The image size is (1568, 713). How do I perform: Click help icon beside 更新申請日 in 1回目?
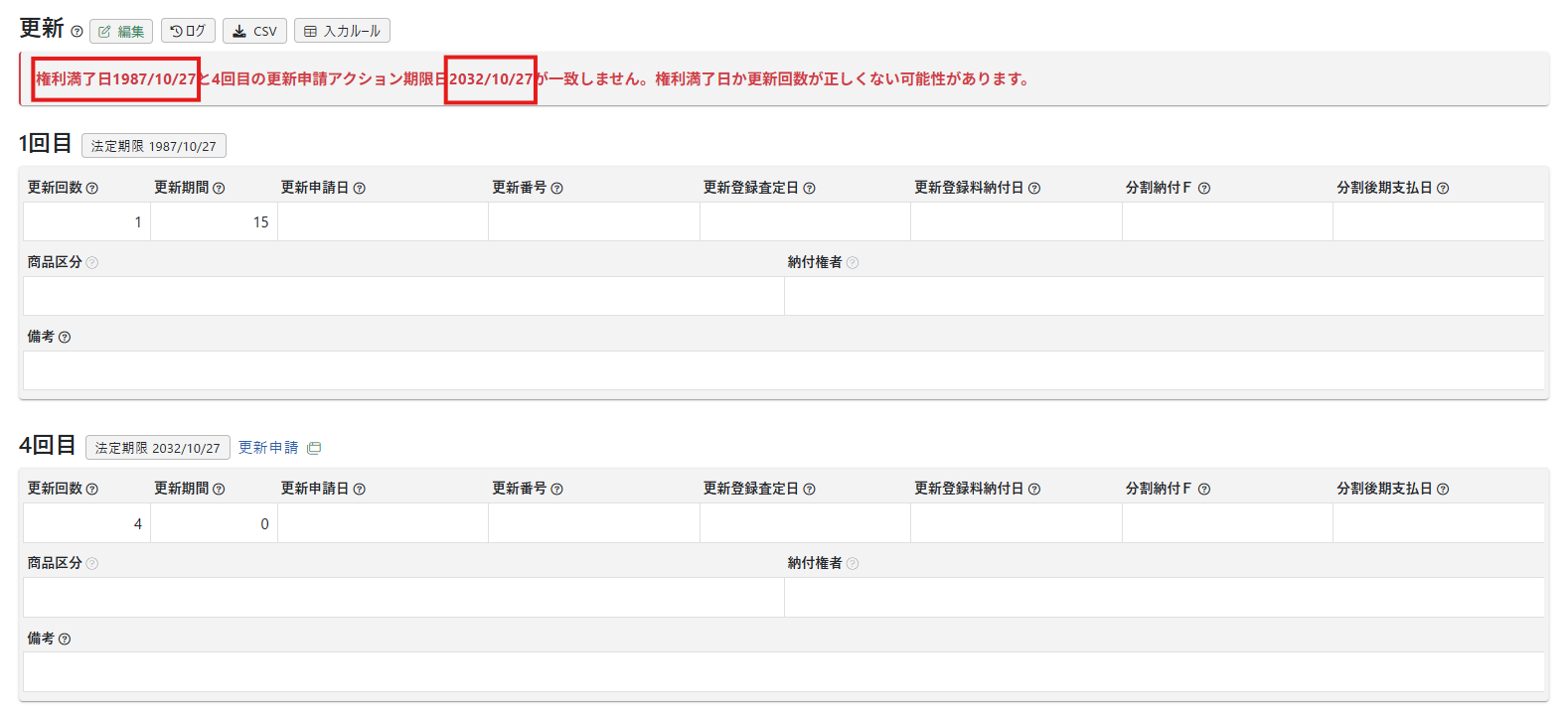[360, 189]
